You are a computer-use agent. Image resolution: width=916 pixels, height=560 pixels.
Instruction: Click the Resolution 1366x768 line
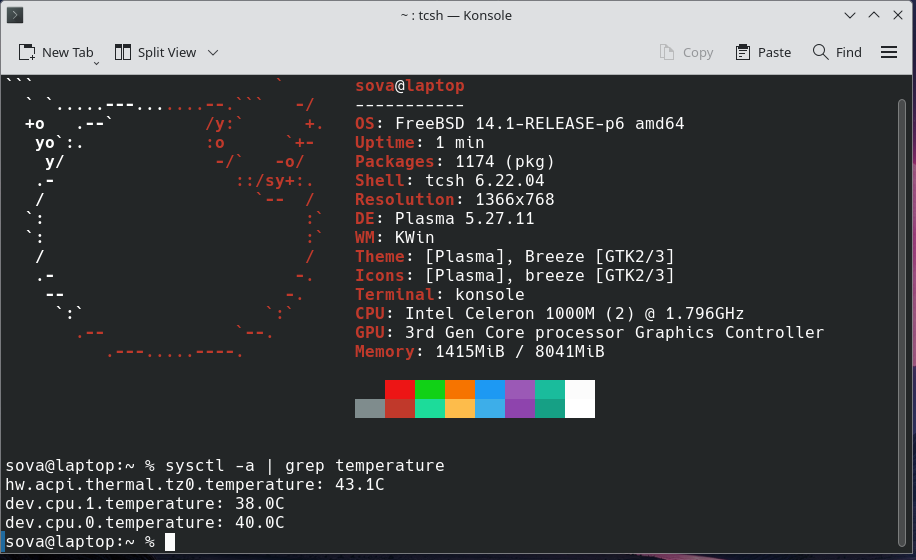pos(454,200)
